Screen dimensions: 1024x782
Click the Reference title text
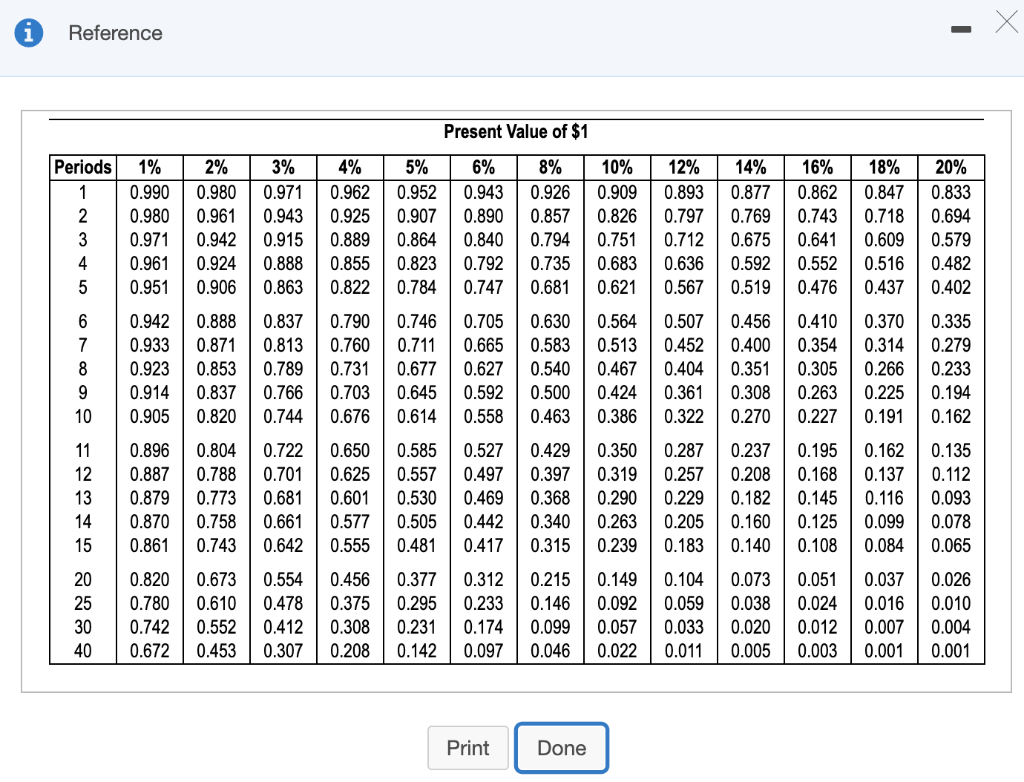115,33
